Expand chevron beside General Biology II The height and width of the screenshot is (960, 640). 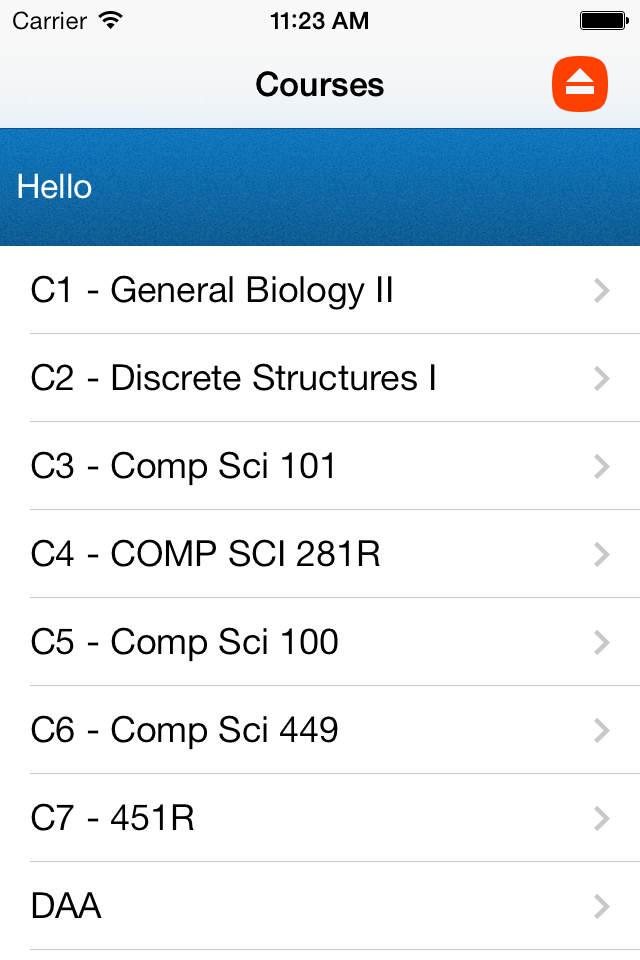tap(601, 290)
